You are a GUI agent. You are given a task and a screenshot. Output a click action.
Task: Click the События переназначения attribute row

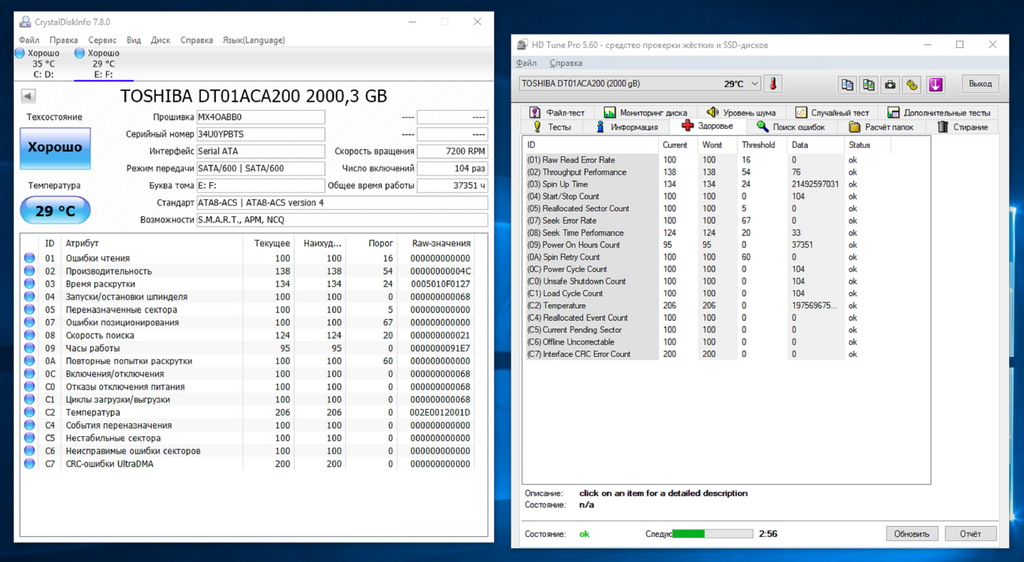point(247,425)
